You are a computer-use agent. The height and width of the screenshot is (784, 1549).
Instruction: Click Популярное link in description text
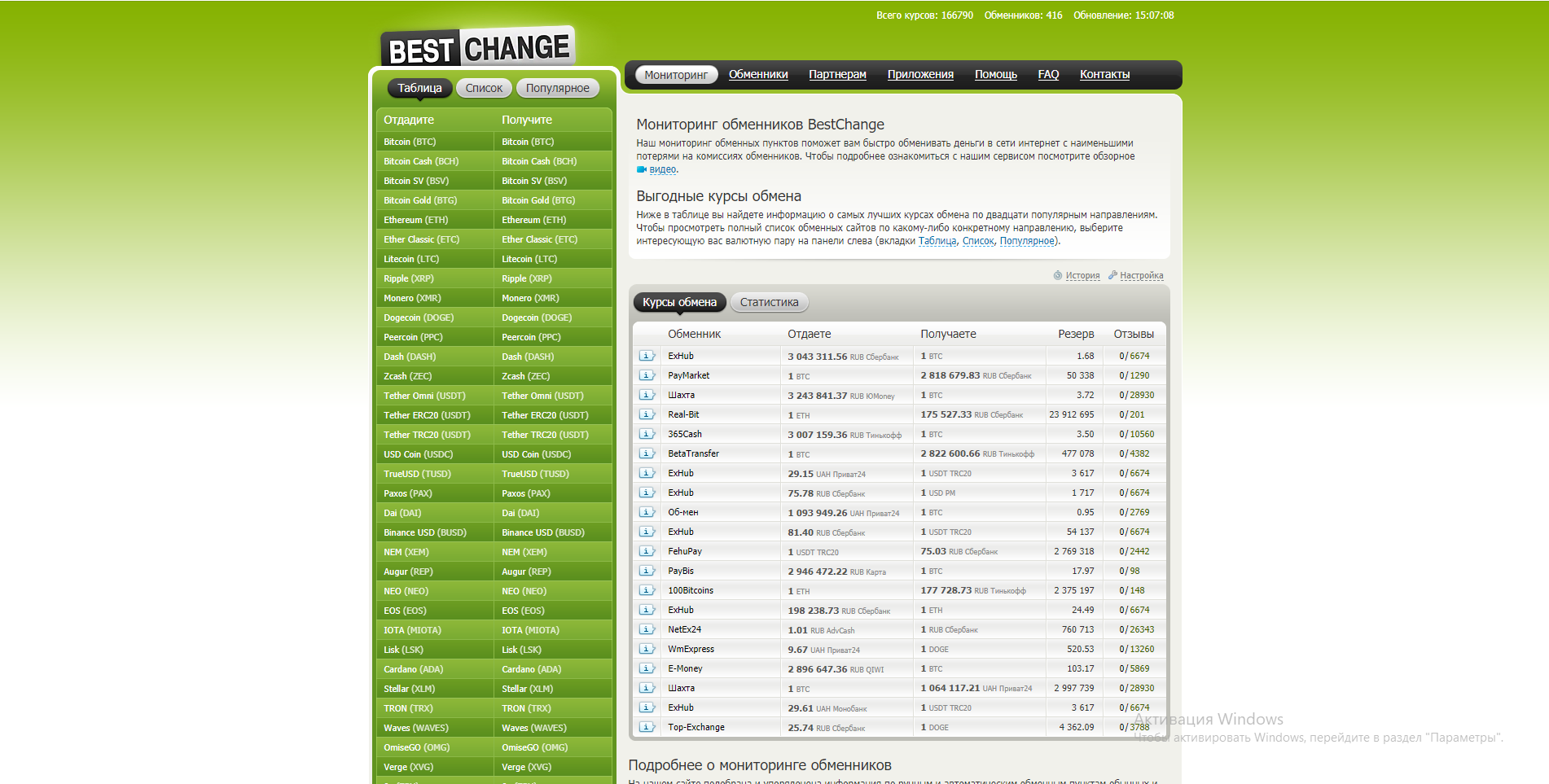click(x=1027, y=241)
